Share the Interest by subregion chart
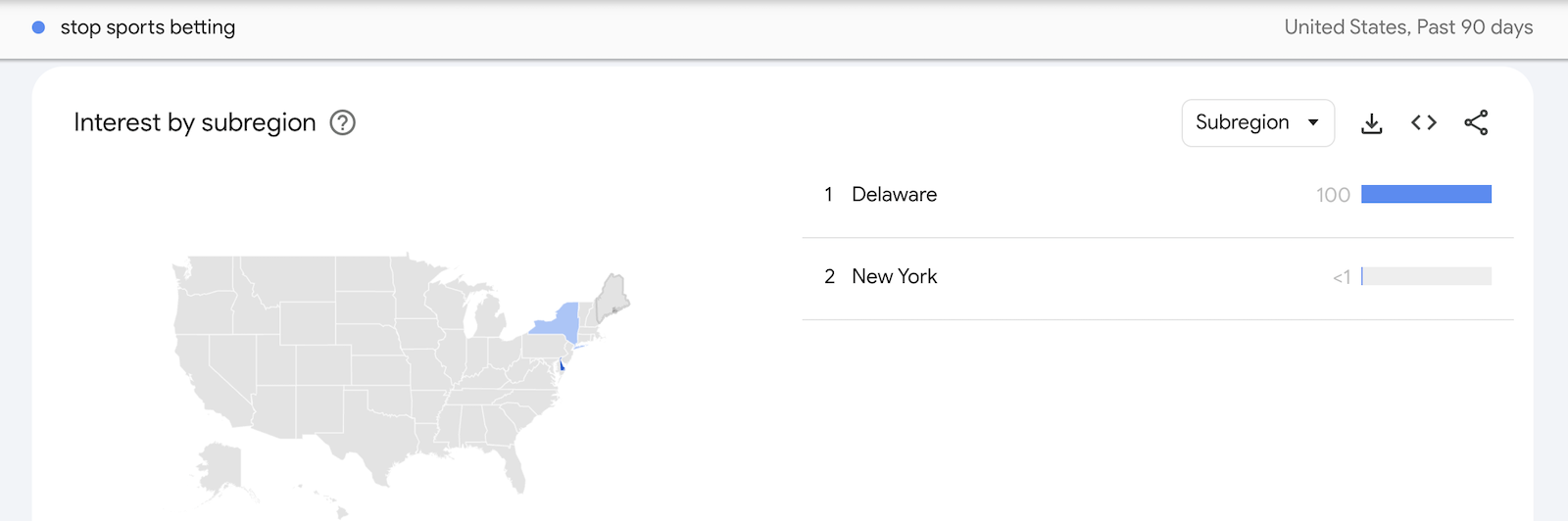Image resolution: width=1568 pixels, height=521 pixels. pyautogui.click(x=1476, y=122)
